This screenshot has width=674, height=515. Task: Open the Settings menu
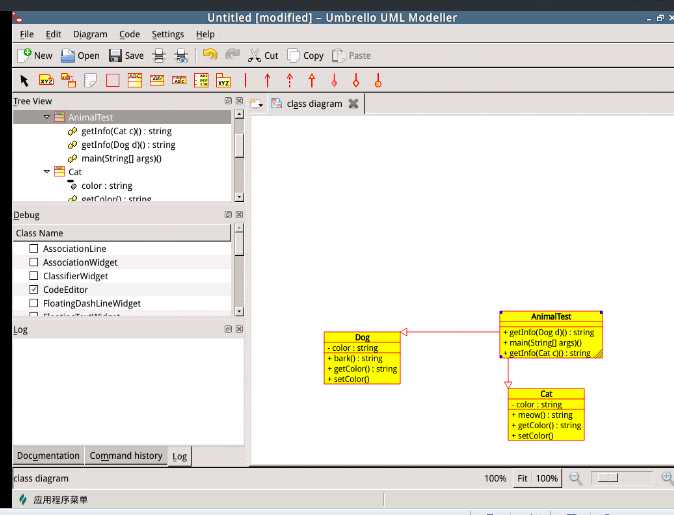coord(168,34)
